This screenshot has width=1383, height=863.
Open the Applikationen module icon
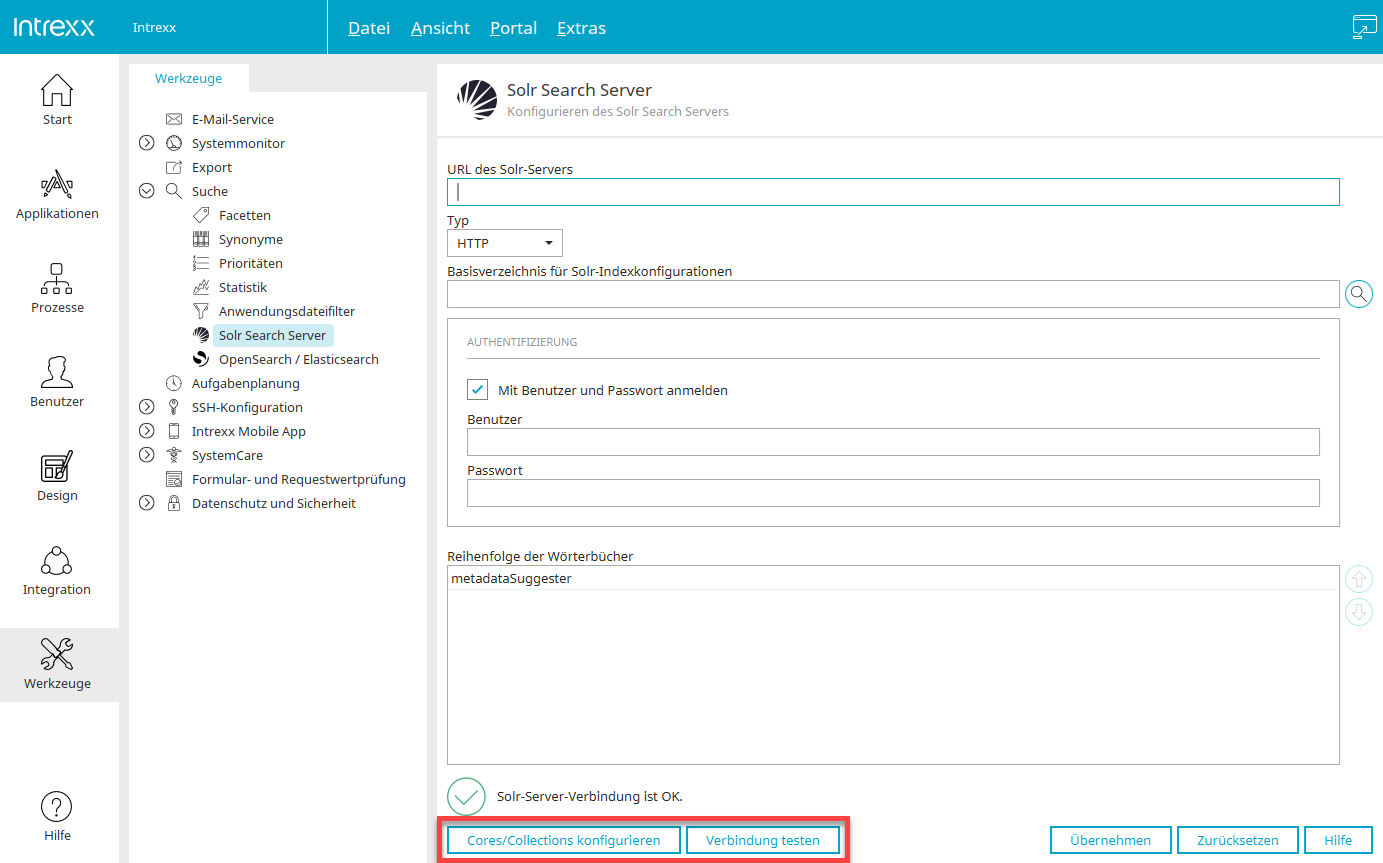[57, 194]
